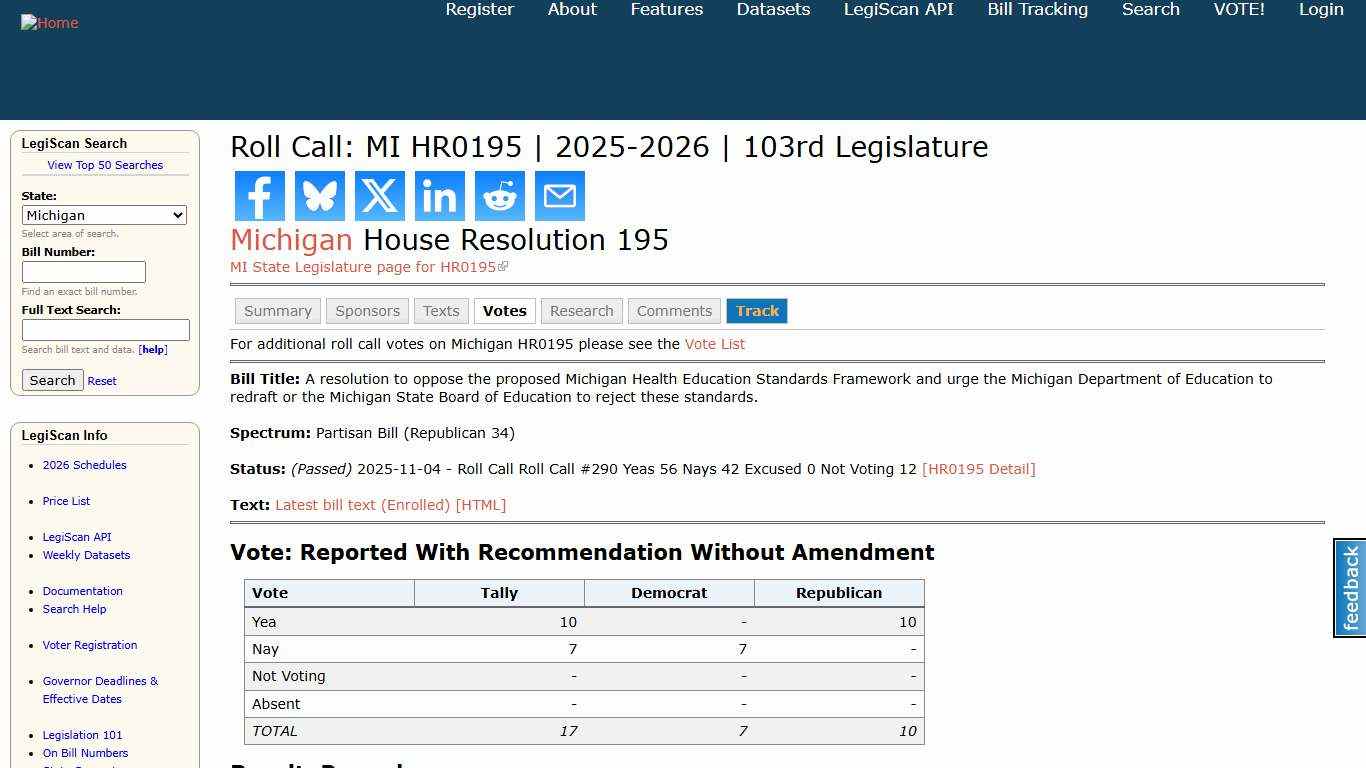The width and height of the screenshot is (1366, 768).
Task: Share the resolution on LinkedIn
Action: 439,196
